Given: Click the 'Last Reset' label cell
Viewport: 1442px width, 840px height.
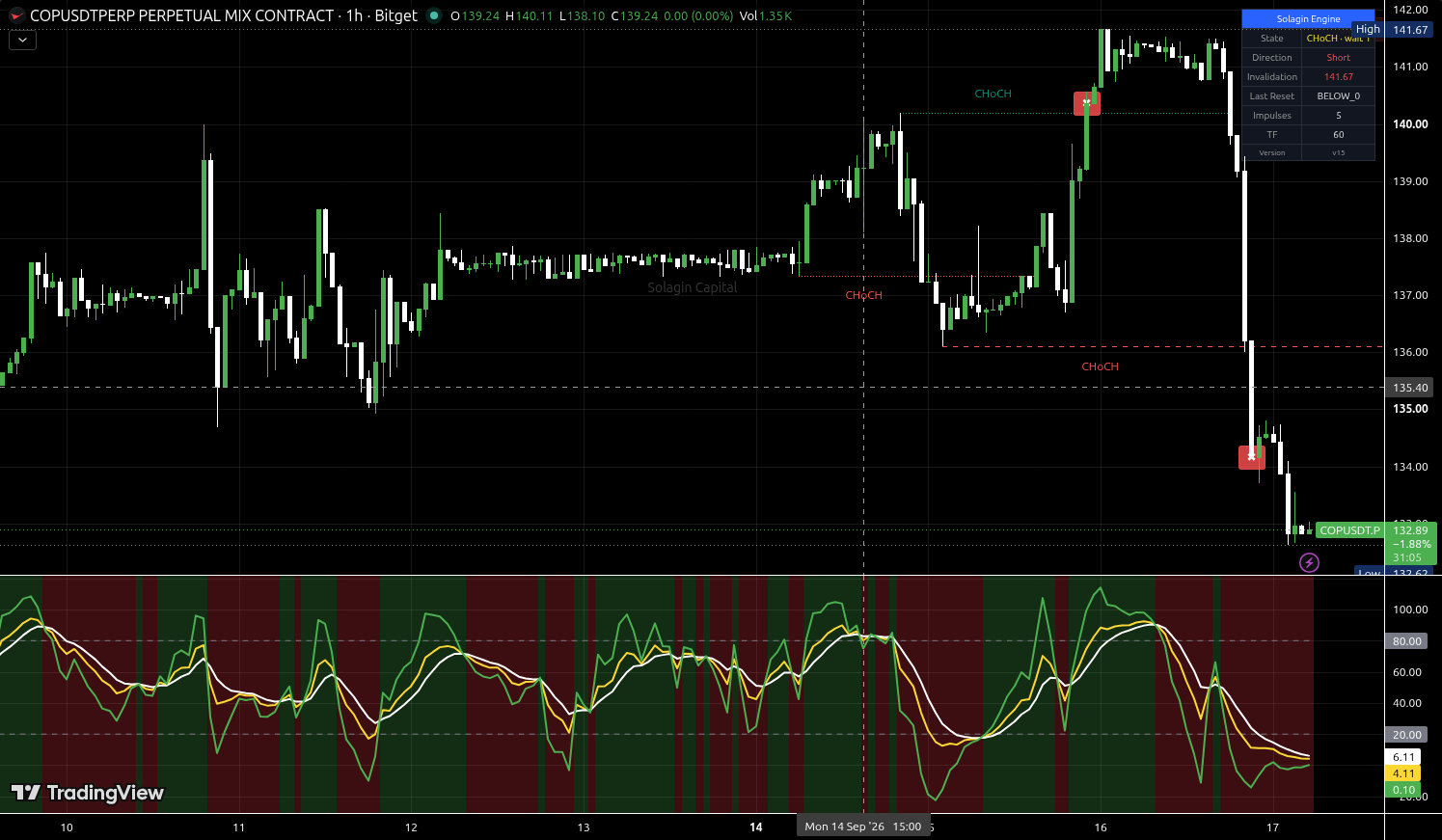Looking at the screenshot, I should (1272, 96).
